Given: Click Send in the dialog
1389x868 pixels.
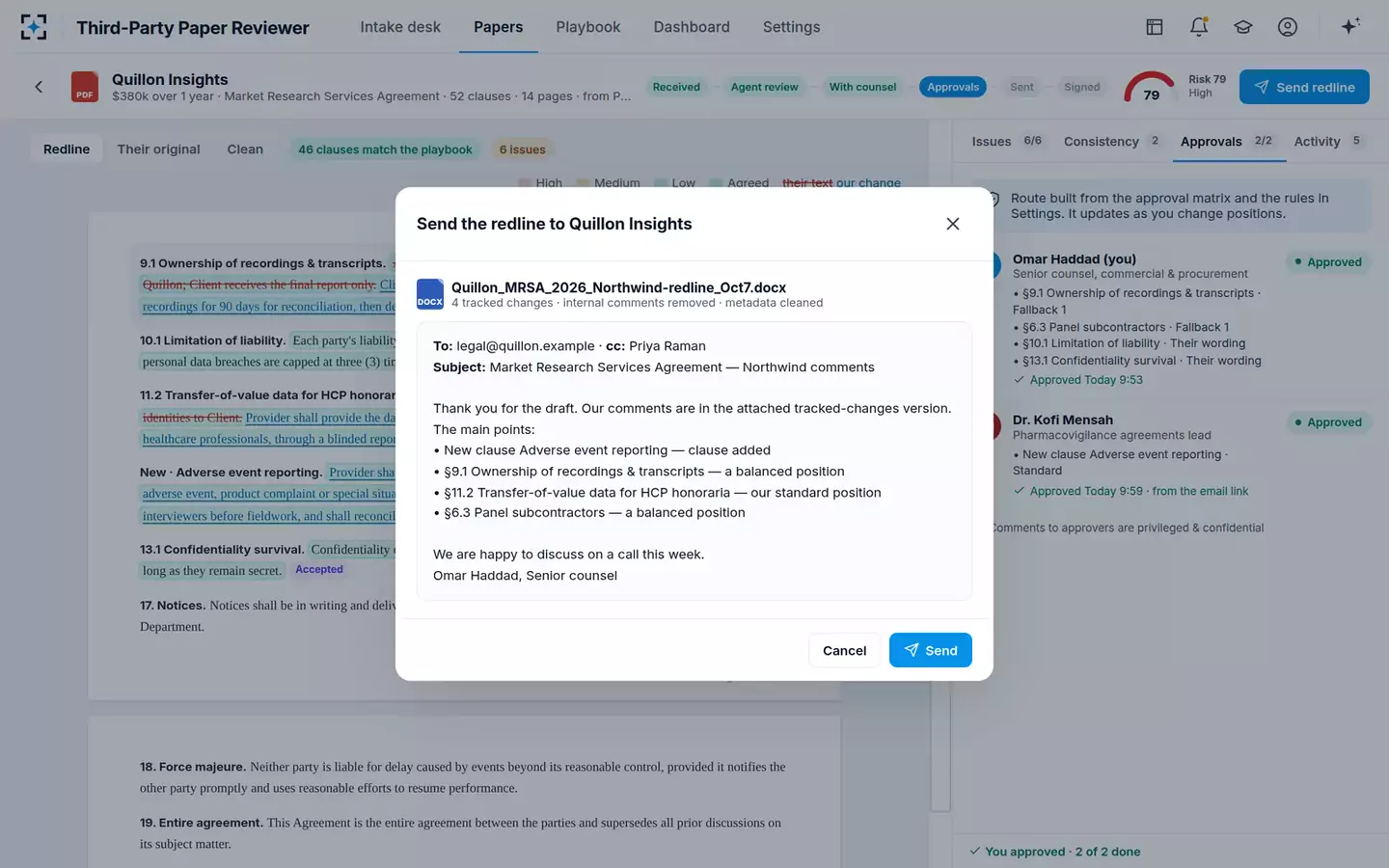Looking at the screenshot, I should point(930,650).
